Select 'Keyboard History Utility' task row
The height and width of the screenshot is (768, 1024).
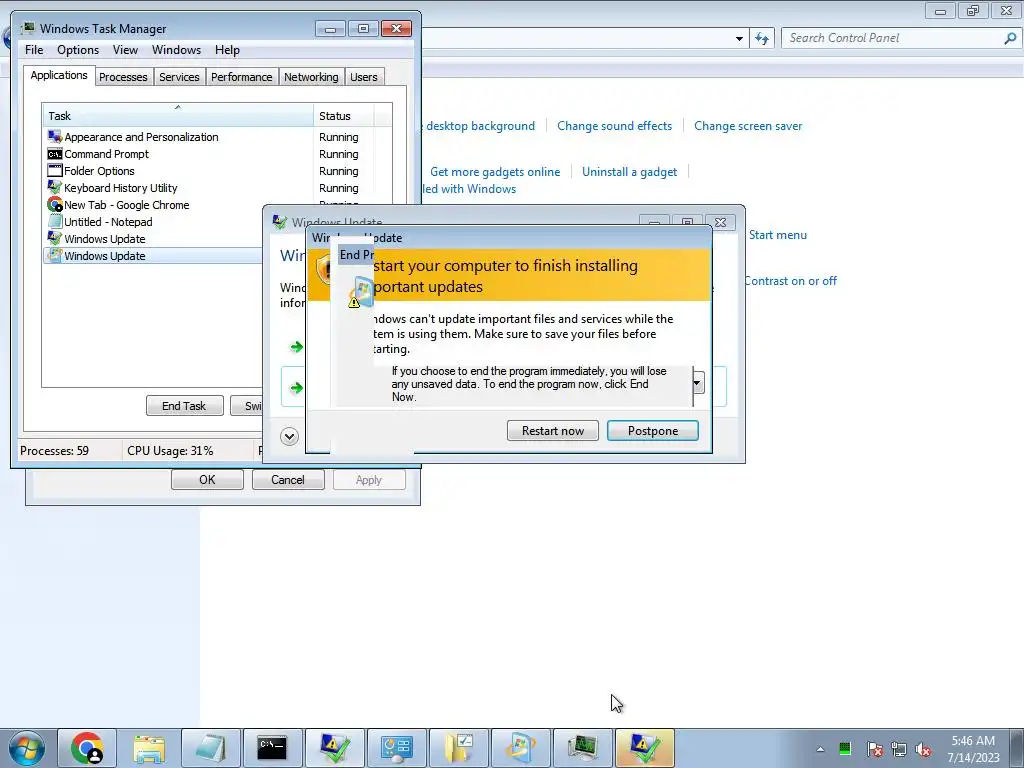click(217, 188)
